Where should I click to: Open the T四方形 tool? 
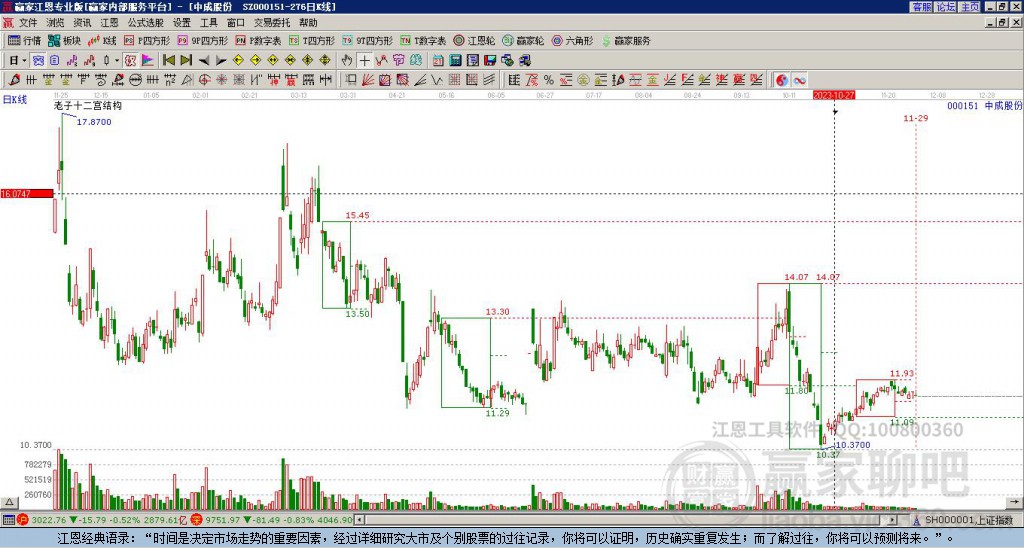click(x=312, y=40)
